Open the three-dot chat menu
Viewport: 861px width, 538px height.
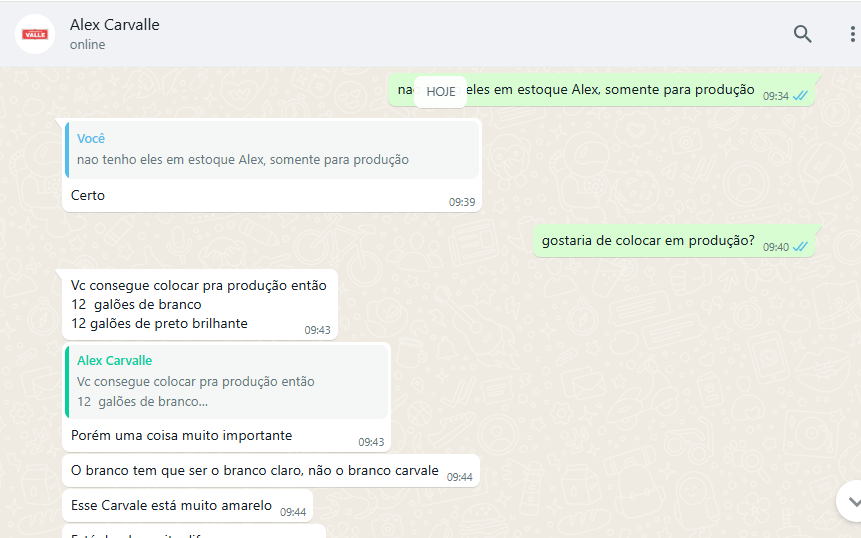pos(852,34)
